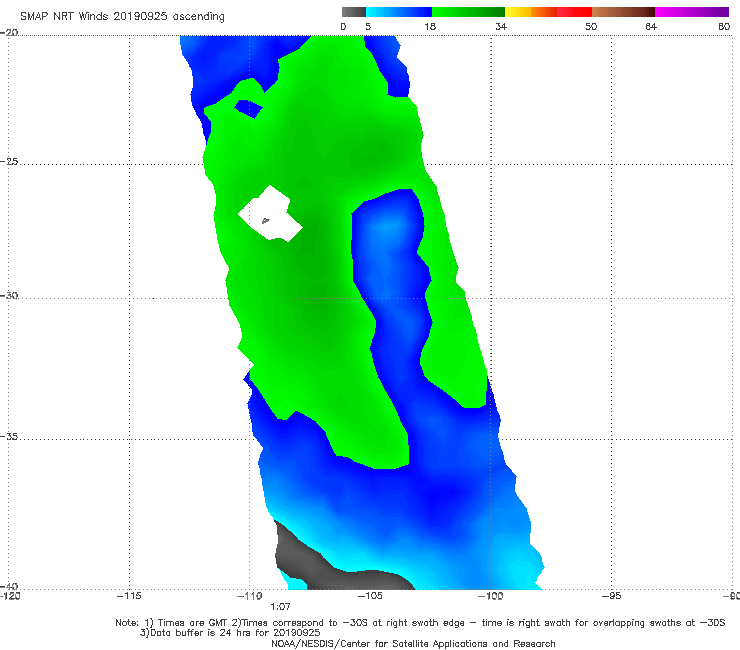This screenshot has height=650, width=740.
Task: Click the red segment of the color bar
Action: (x=574, y=12)
